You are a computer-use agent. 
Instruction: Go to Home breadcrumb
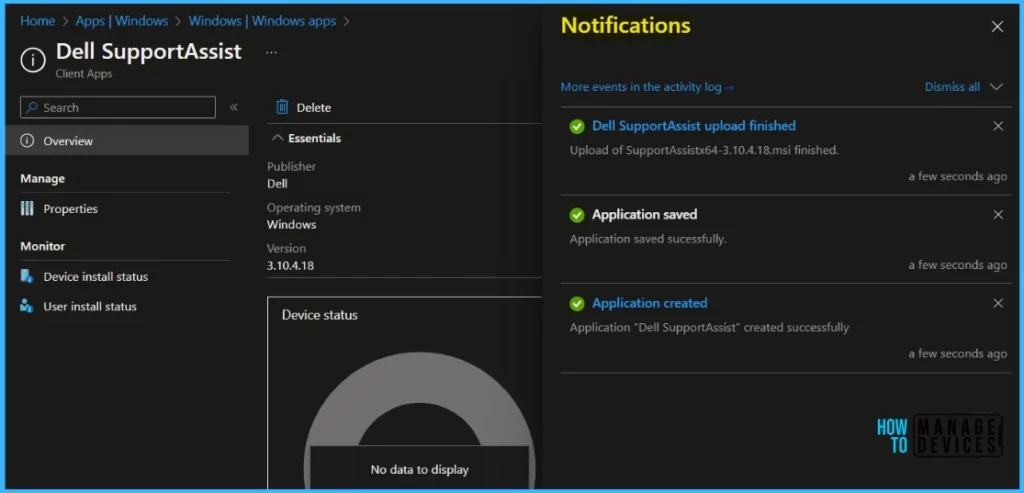point(37,21)
